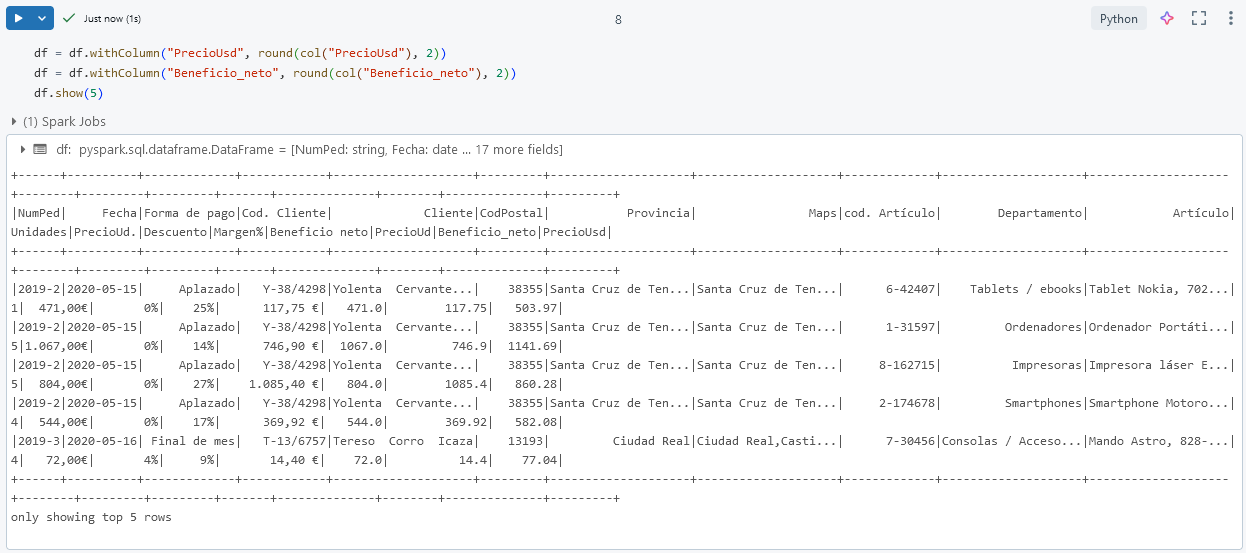Screen dimensions: 1246x553
Task: Click the Ciudad Real output row
Action: [x=620, y=441]
